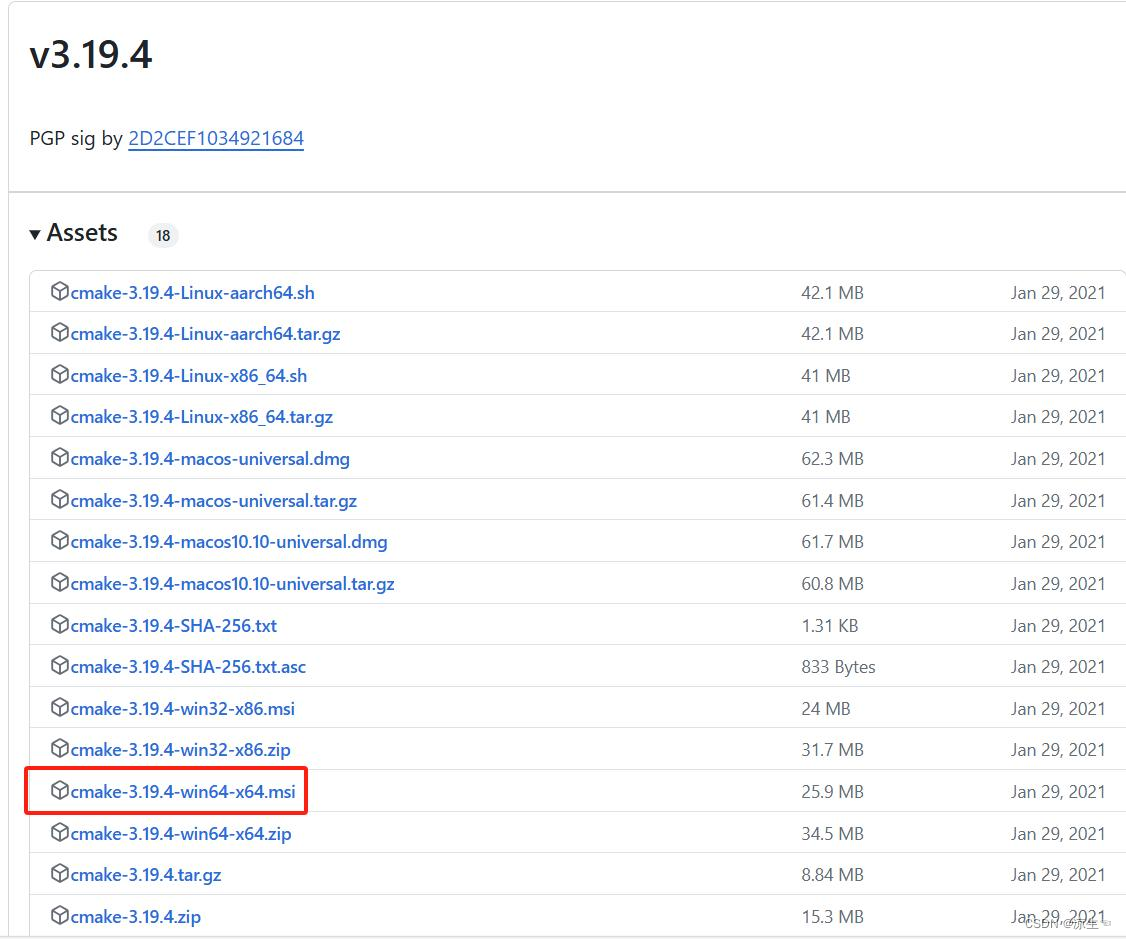
Task: Download cmake-3.19.4-macos-universal.tar.gz archive
Action: click(214, 500)
